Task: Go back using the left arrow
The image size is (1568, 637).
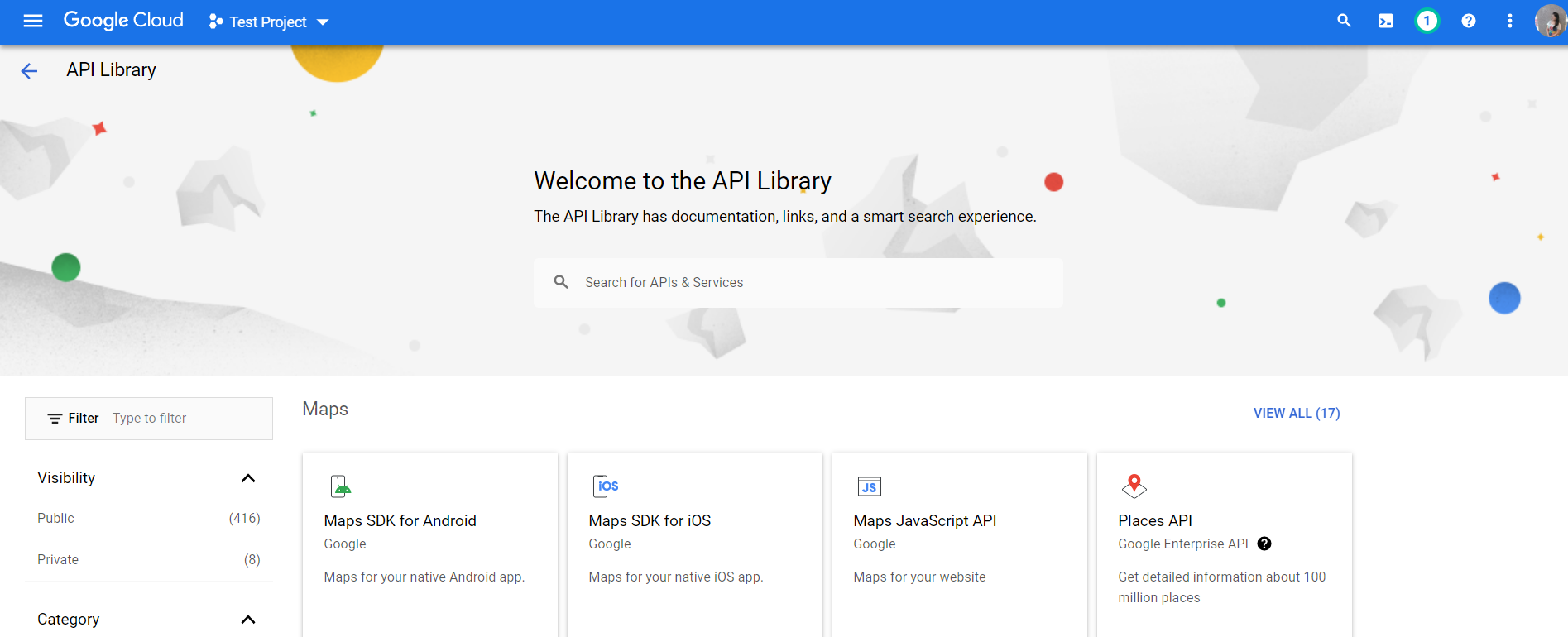Action: tap(29, 71)
